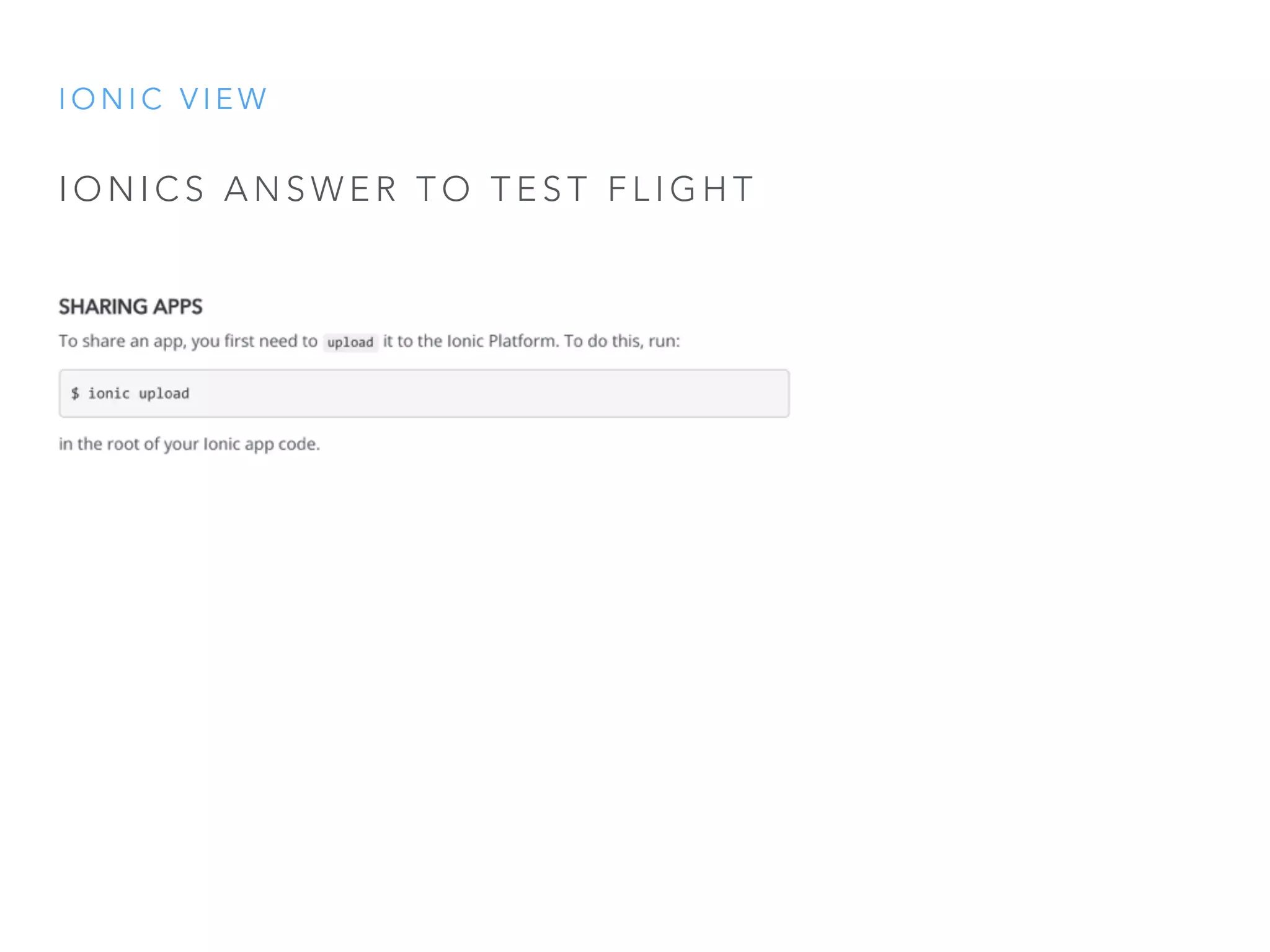This screenshot has height=952, width=1270.
Task: Click the inline "upload" code tag in paragraph
Action: [350, 343]
